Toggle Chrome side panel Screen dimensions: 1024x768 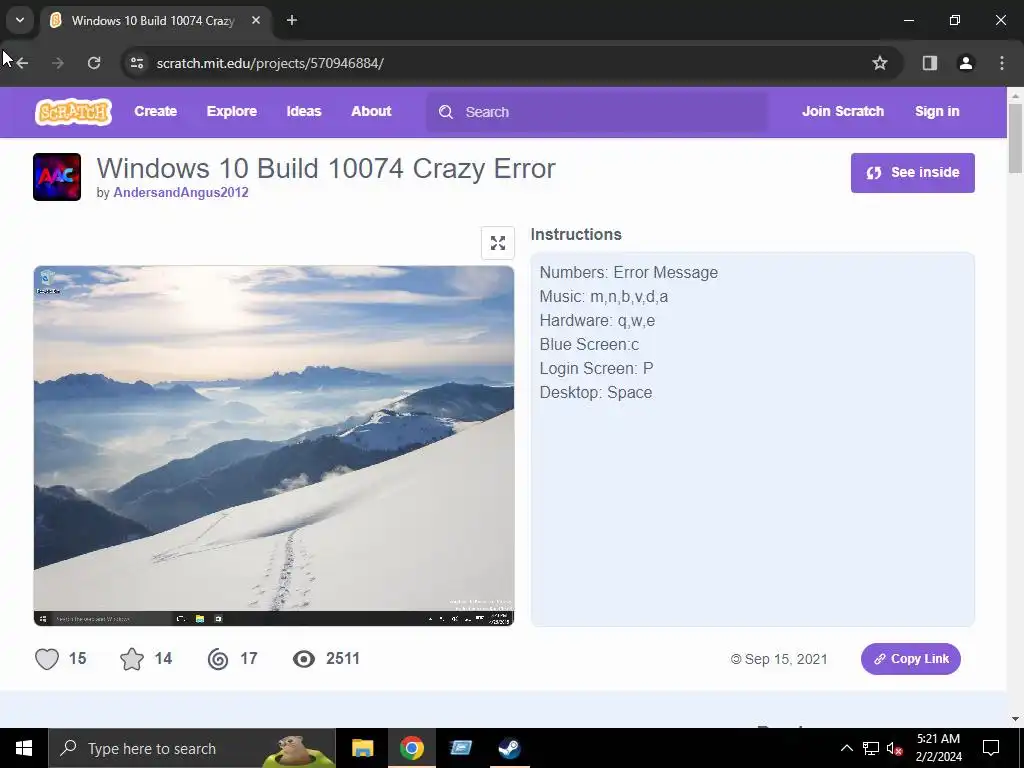click(x=929, y=63)
